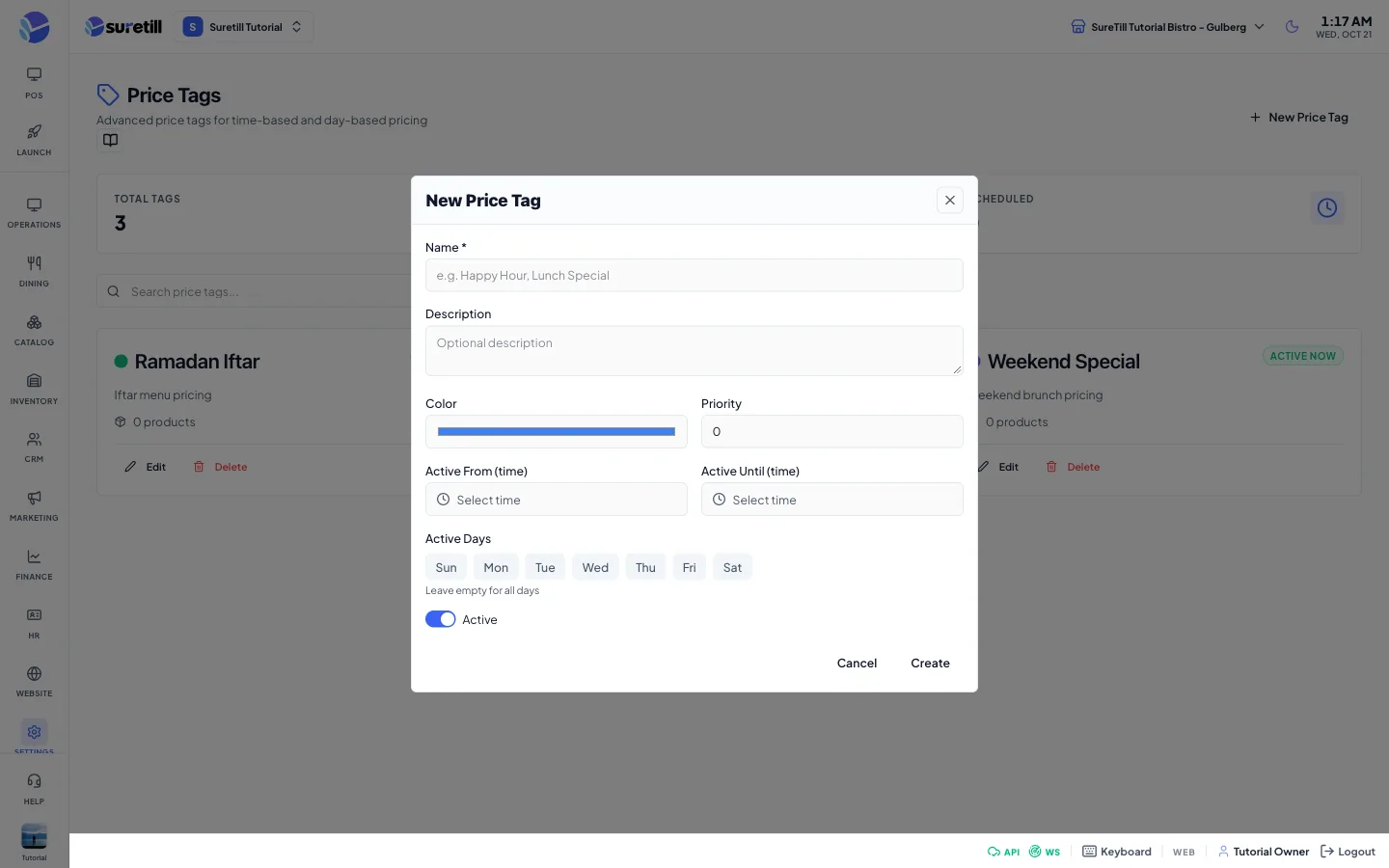
Task: Select Wed as an active day
Action: coord(595,567)
